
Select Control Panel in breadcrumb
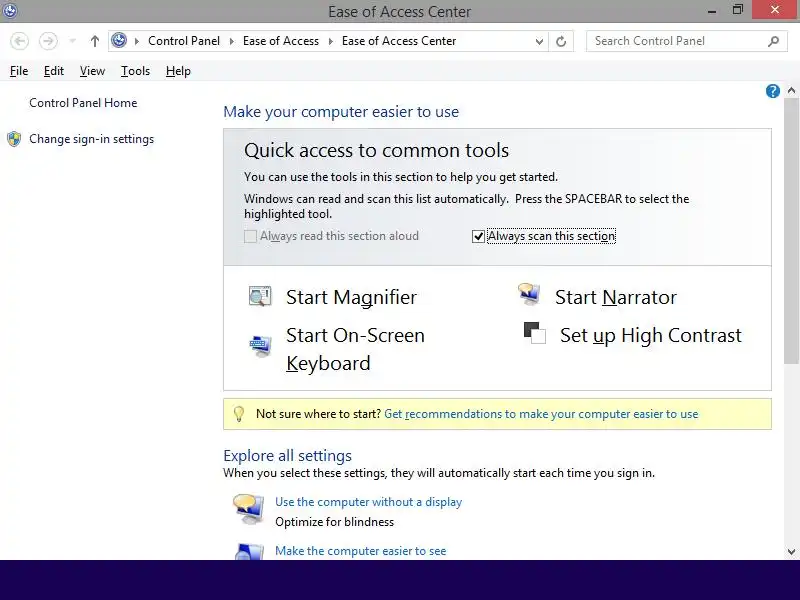point(184,41)
